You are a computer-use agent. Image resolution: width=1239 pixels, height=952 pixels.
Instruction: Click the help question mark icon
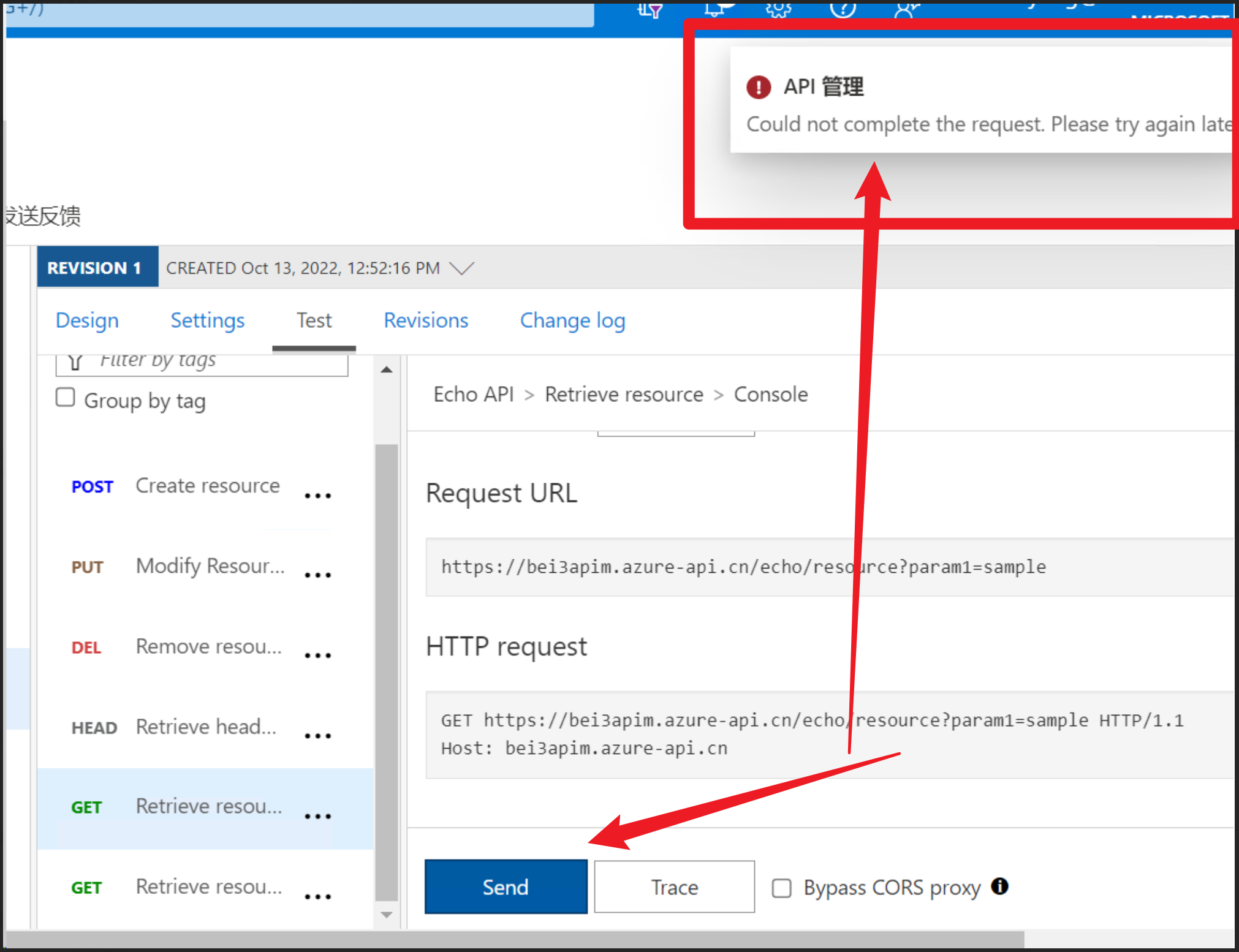843,9
